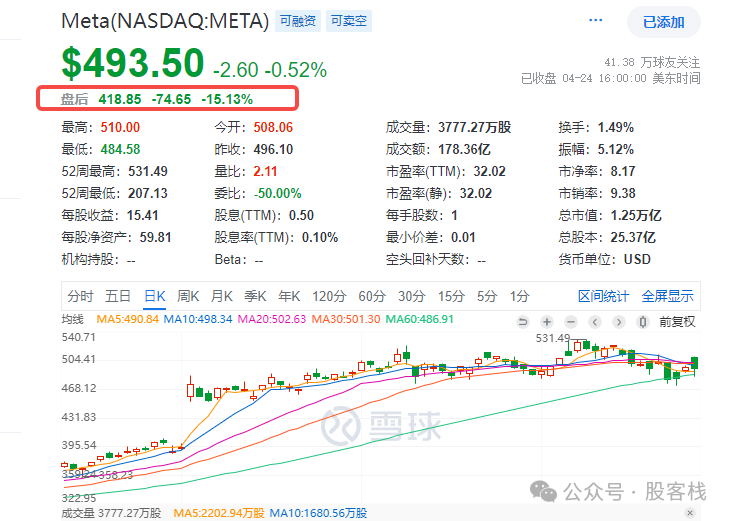Select the 5分 chart tab

tap(487, 296)
